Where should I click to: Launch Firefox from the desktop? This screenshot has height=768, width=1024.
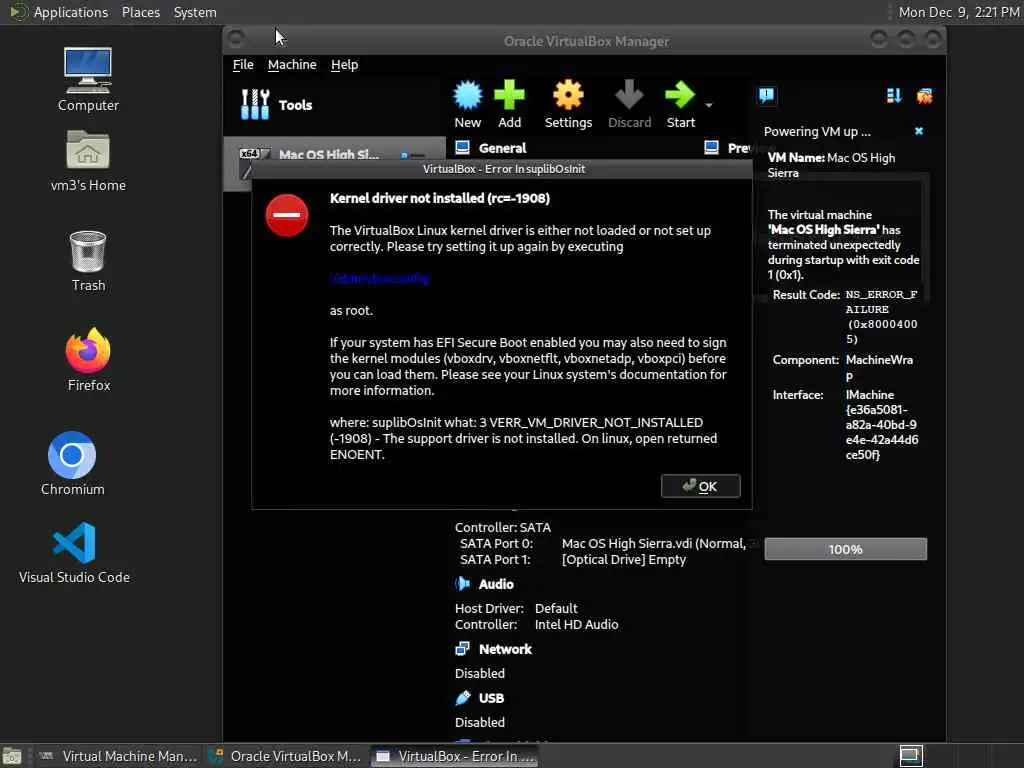click(88, 359)
